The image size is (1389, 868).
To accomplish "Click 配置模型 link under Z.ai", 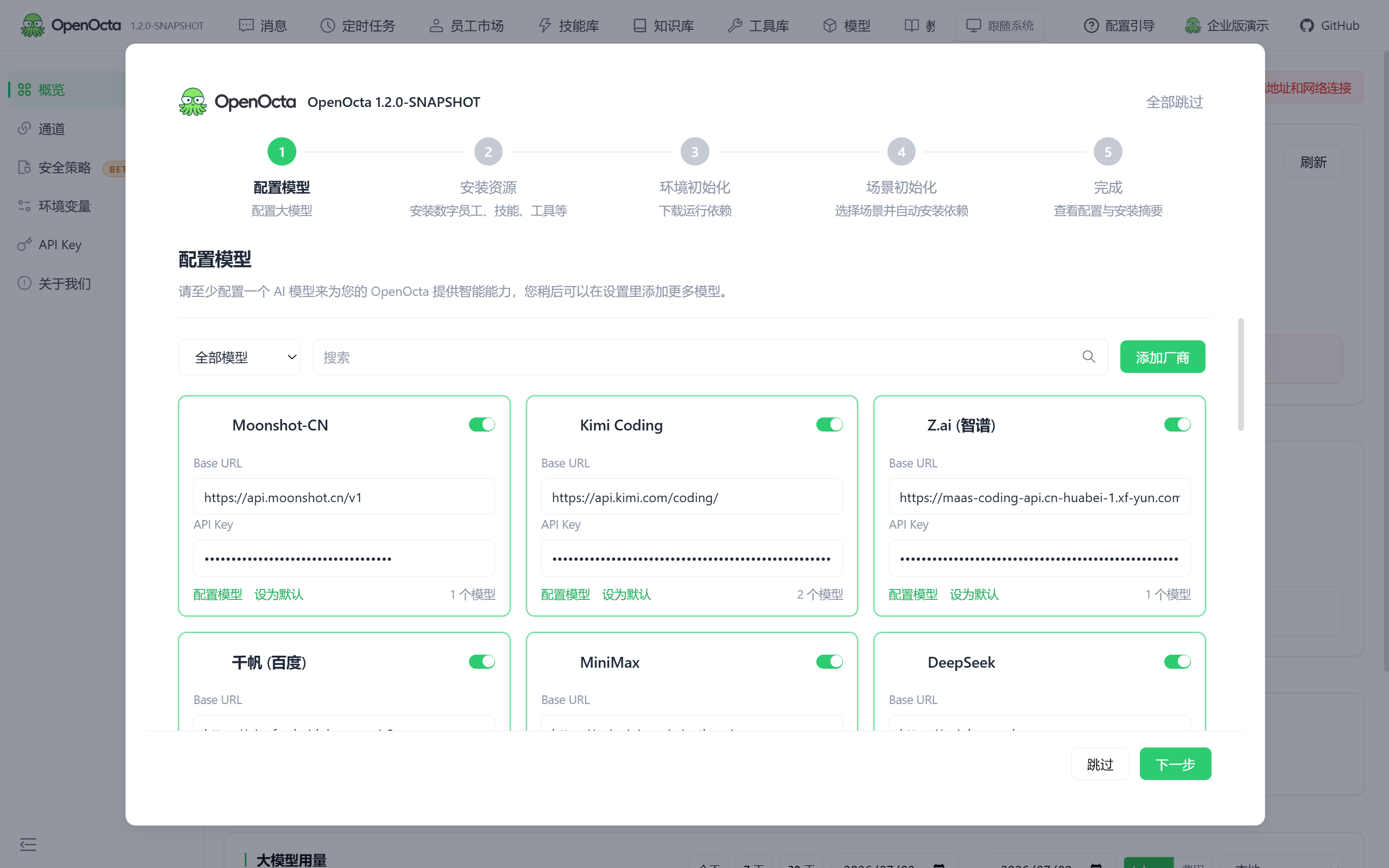I will point(913,594).
